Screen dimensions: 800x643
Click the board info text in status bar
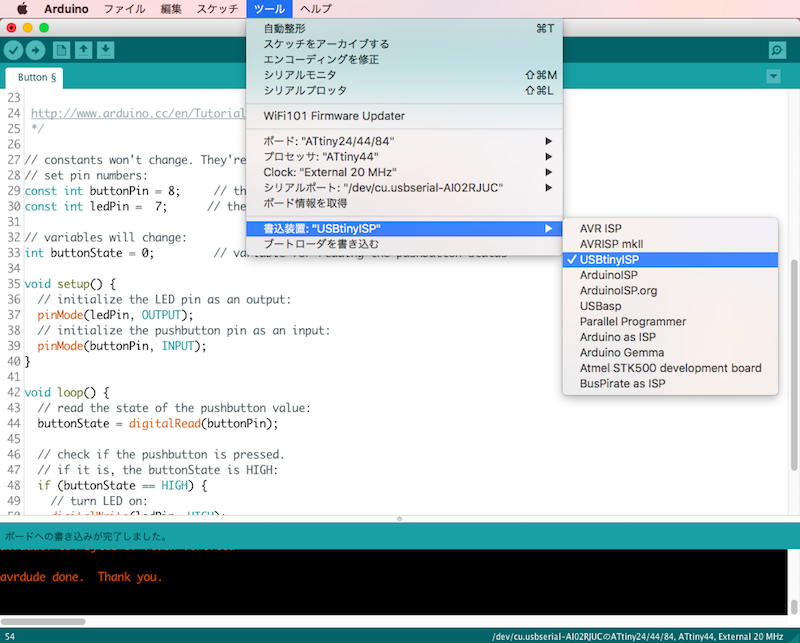(638, 636)
